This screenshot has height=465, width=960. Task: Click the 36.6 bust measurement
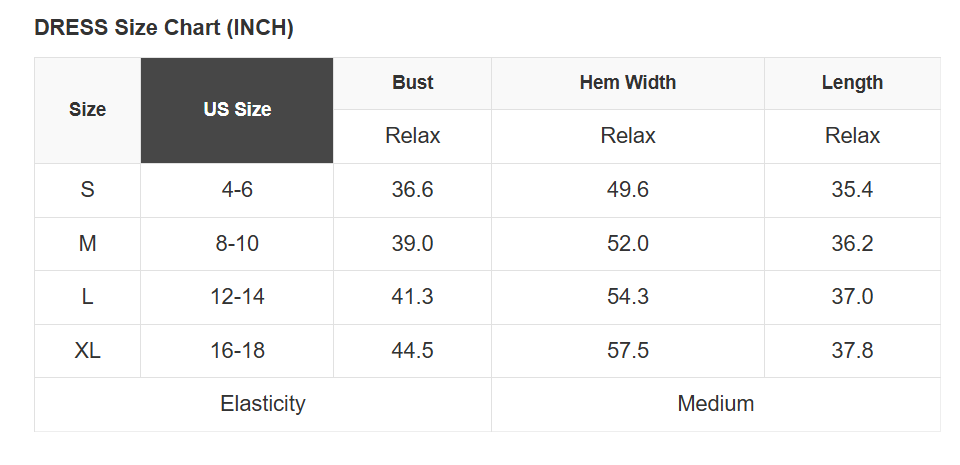412,190
